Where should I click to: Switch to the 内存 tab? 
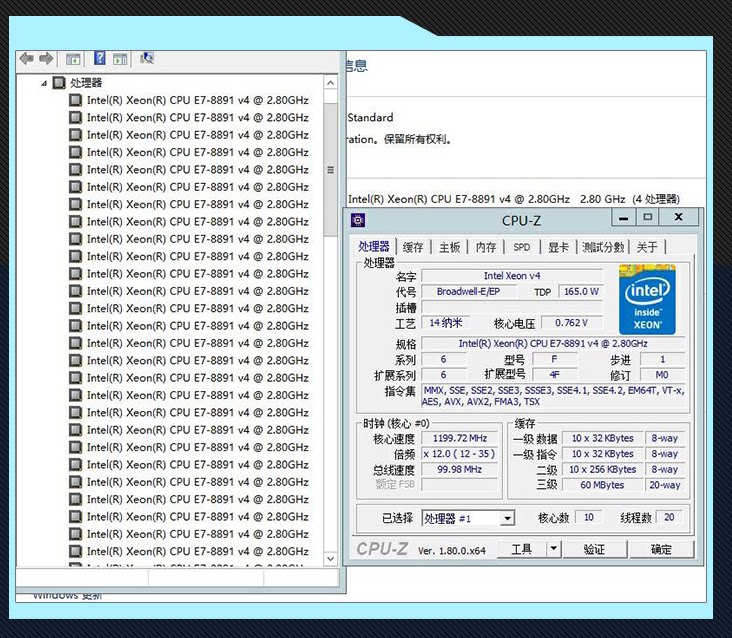pyautogui.click(x=486, y=247)
